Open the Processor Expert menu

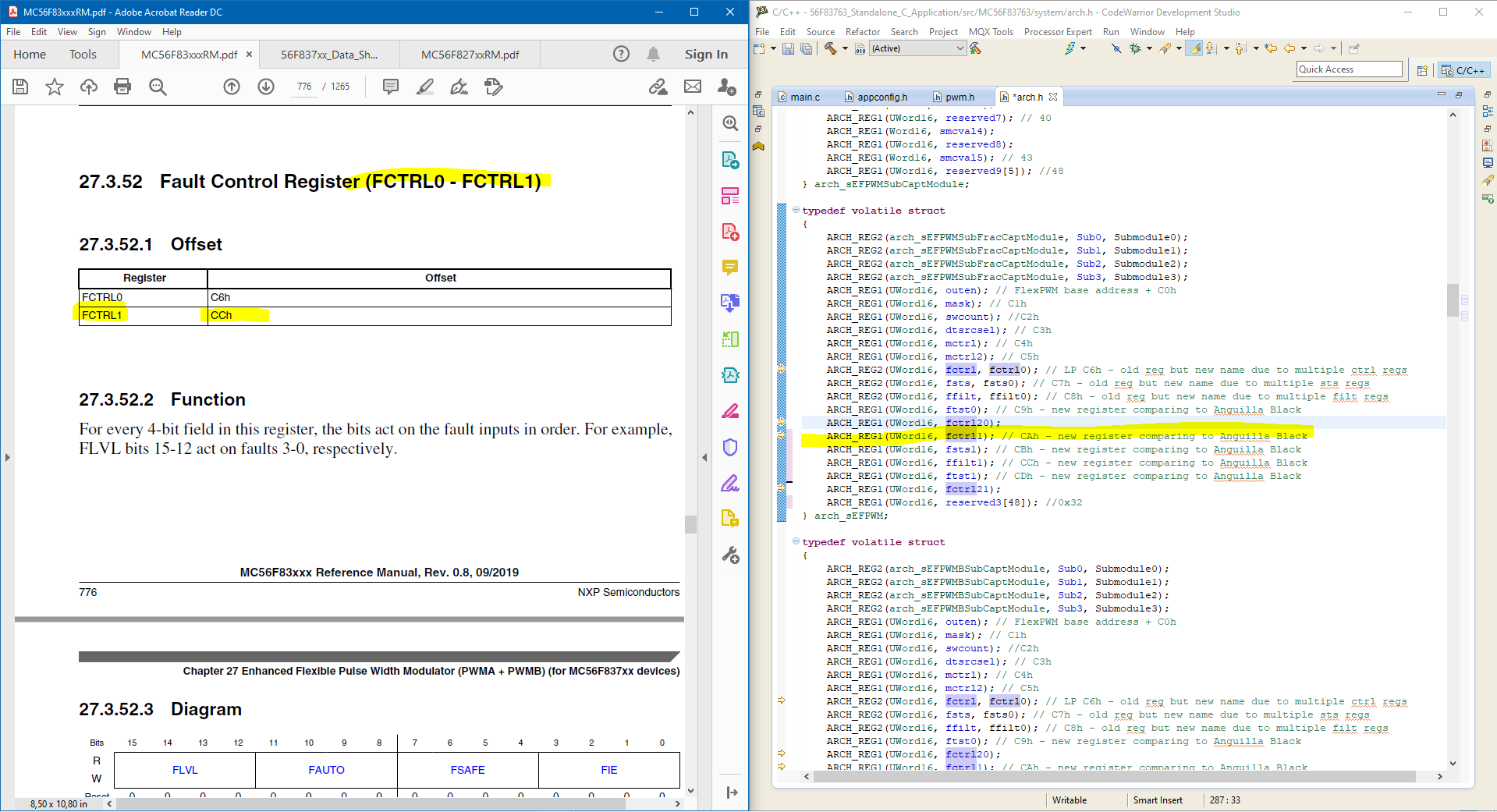1058,32
